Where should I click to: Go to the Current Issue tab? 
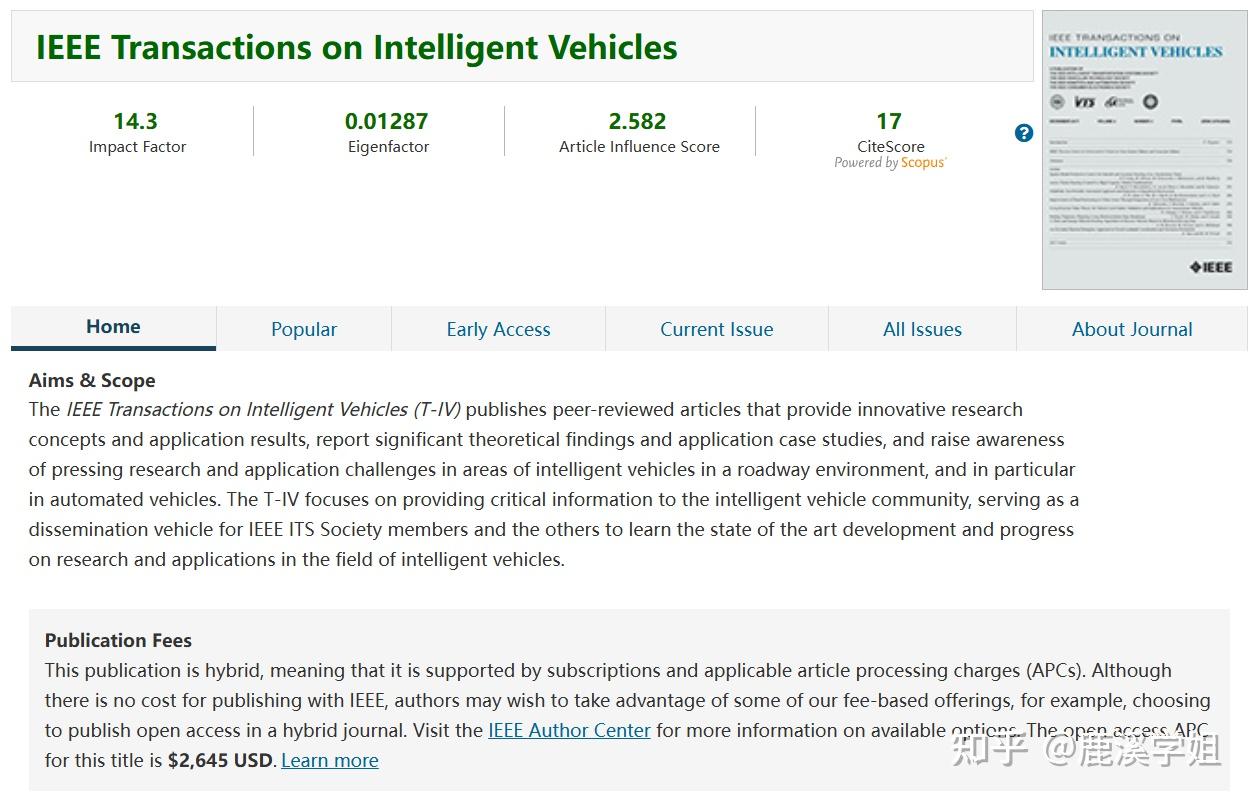[716, 329]
